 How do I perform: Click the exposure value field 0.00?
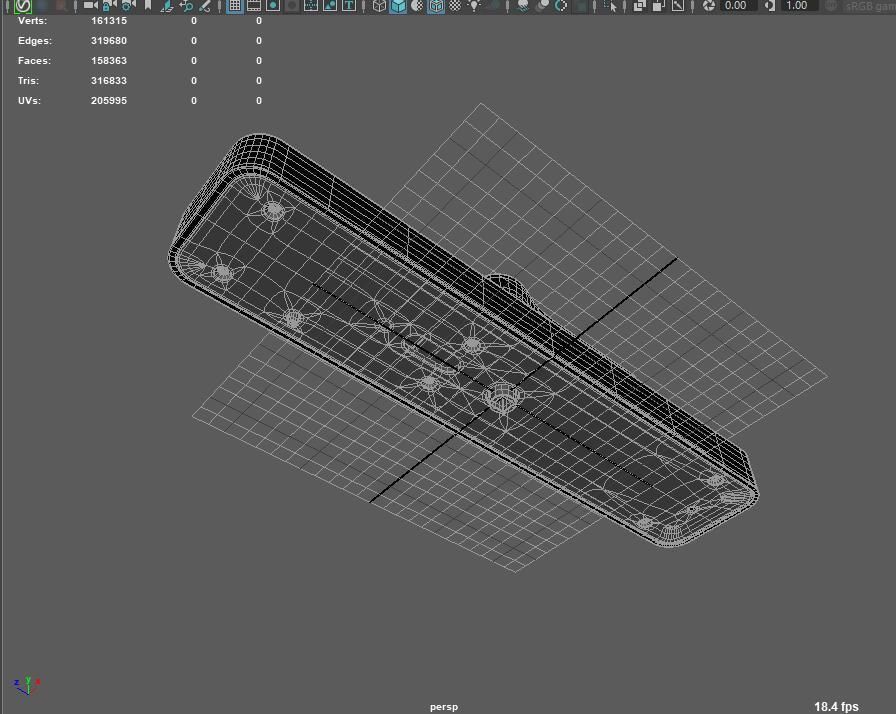739,6
